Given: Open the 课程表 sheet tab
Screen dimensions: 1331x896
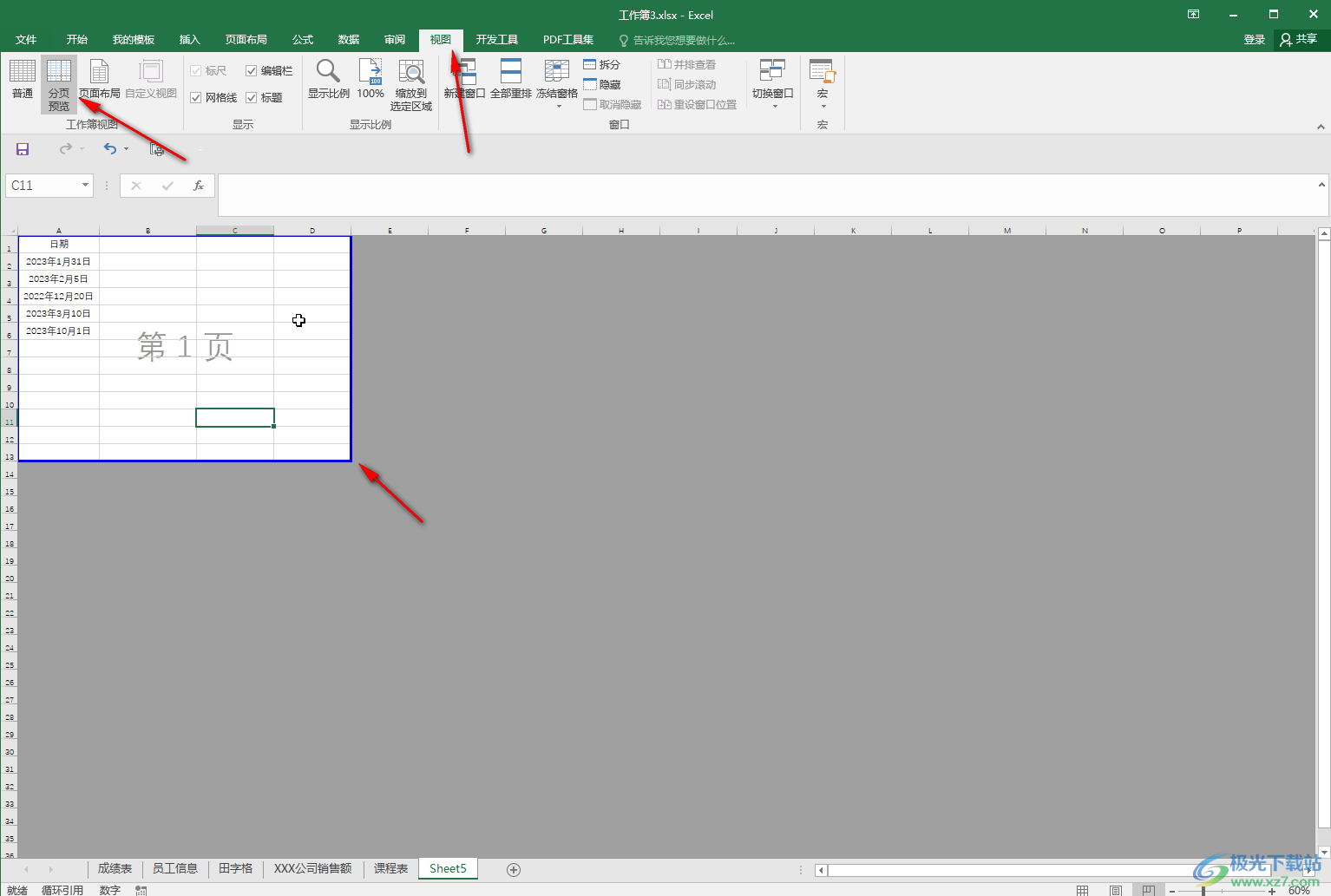Looking at the screenshot, I should pos(391,869).
